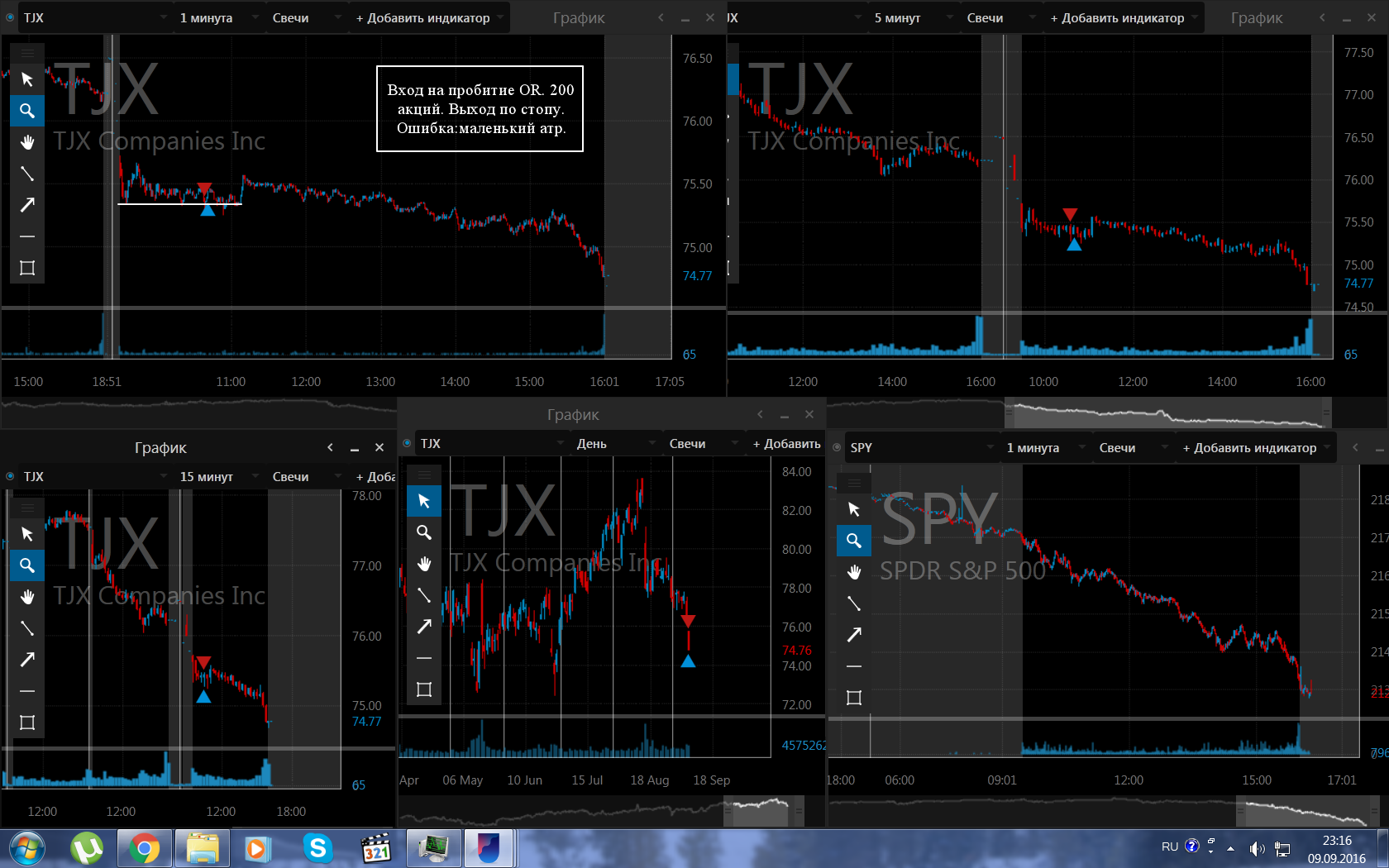The height and width of the screenshot is (868, 1389).
Task: Open the toolbar hamburger menu in the TJX 1-minute chart
Action: coord(27,53)
